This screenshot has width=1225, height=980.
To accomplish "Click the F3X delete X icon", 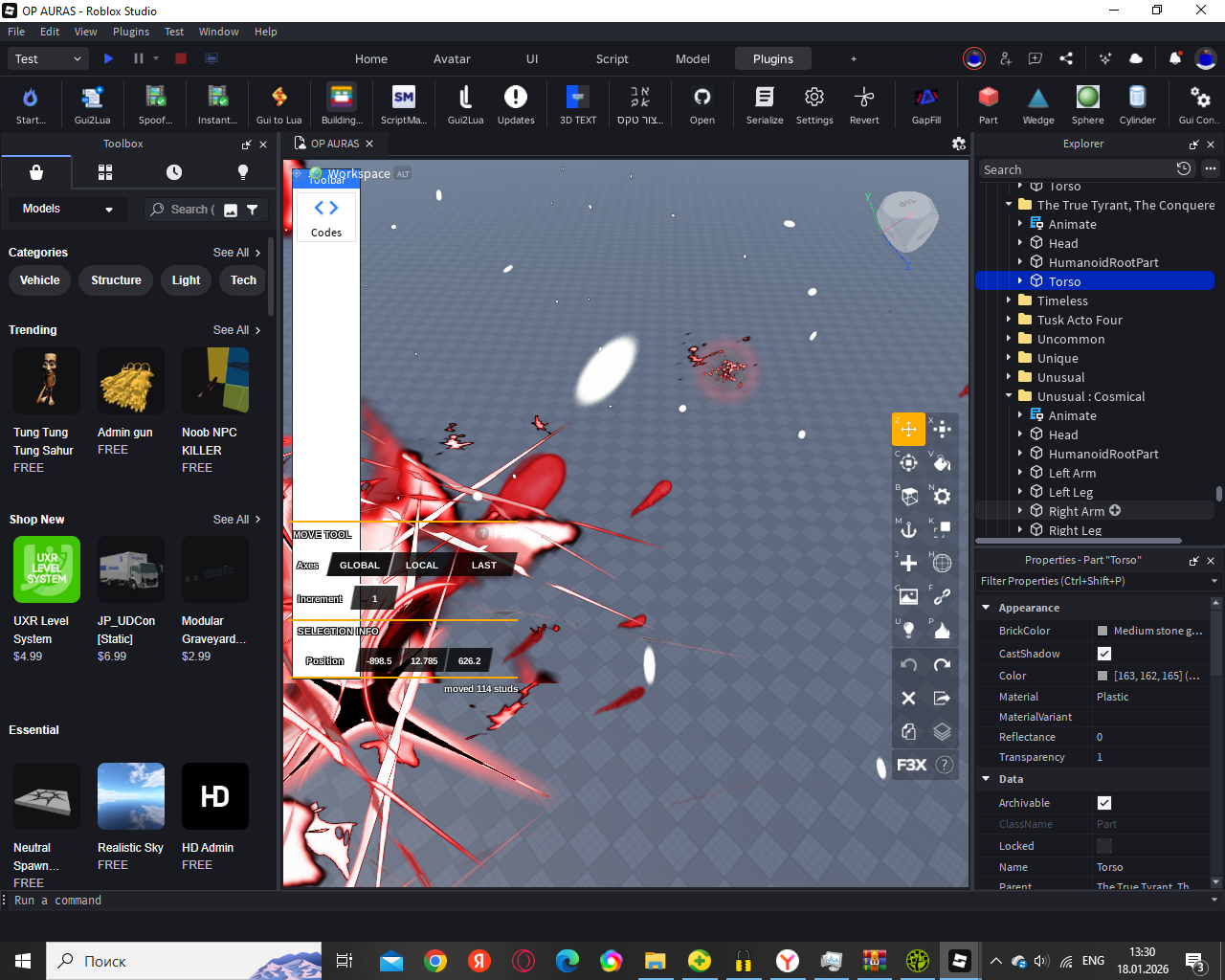I will [908, 698].
